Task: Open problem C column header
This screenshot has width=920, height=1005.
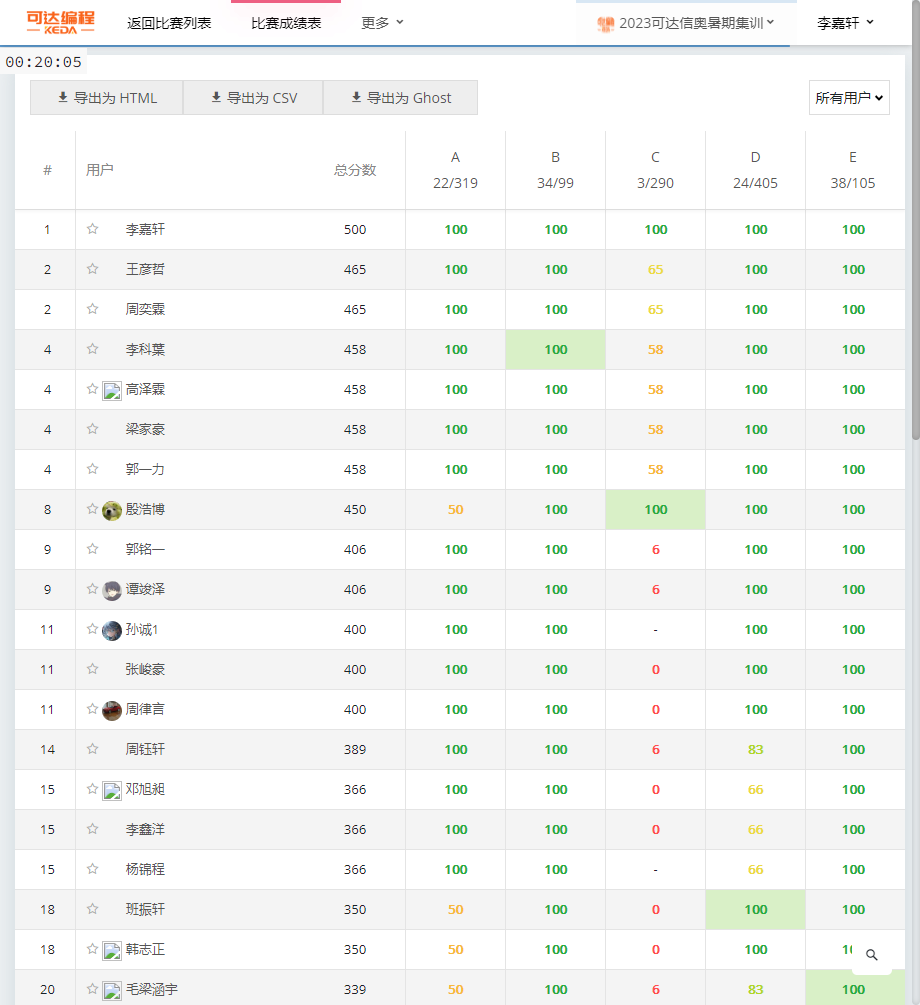Action: point(655,170)
